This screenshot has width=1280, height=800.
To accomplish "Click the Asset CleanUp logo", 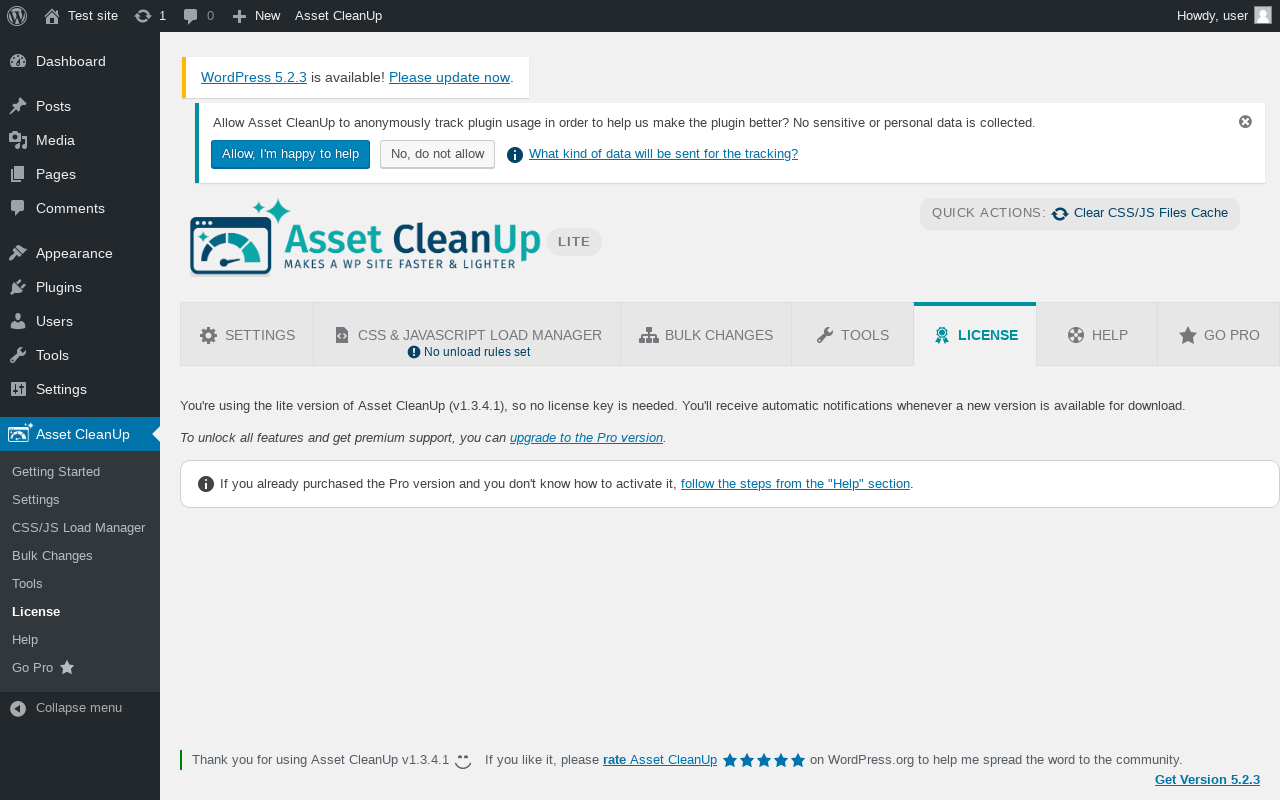I will 365,238.
